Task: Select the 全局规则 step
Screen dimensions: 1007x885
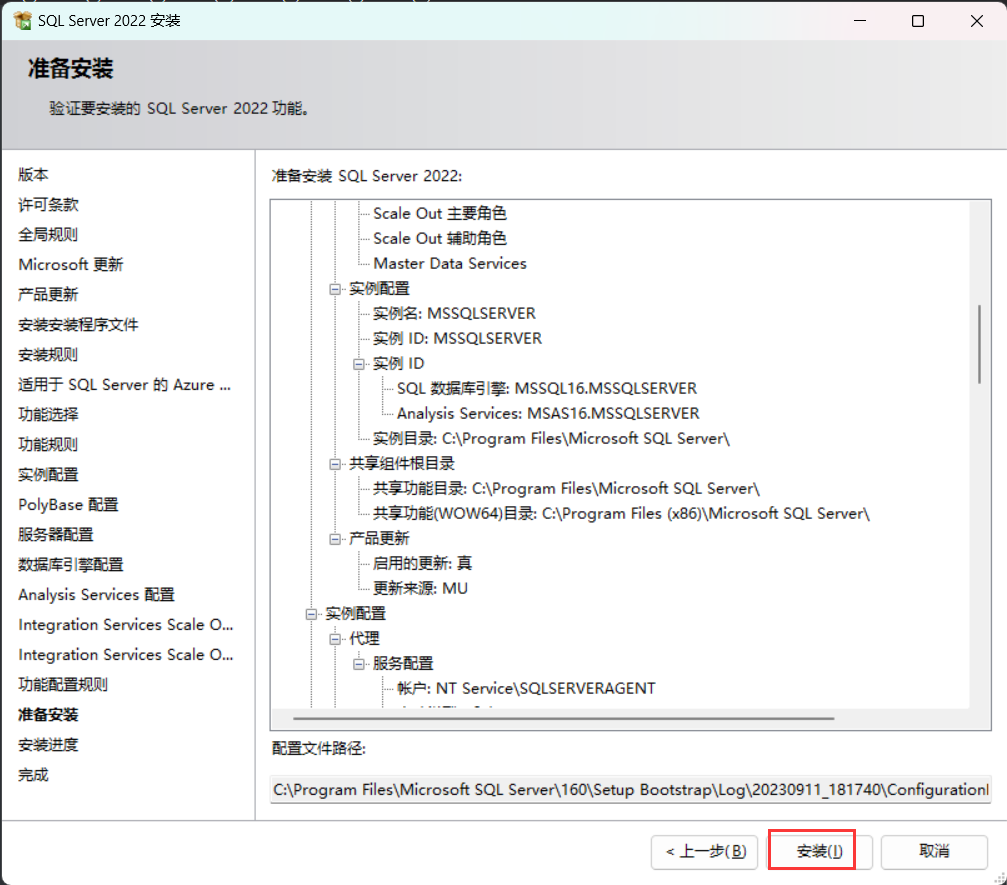Action: click(48, 234)
